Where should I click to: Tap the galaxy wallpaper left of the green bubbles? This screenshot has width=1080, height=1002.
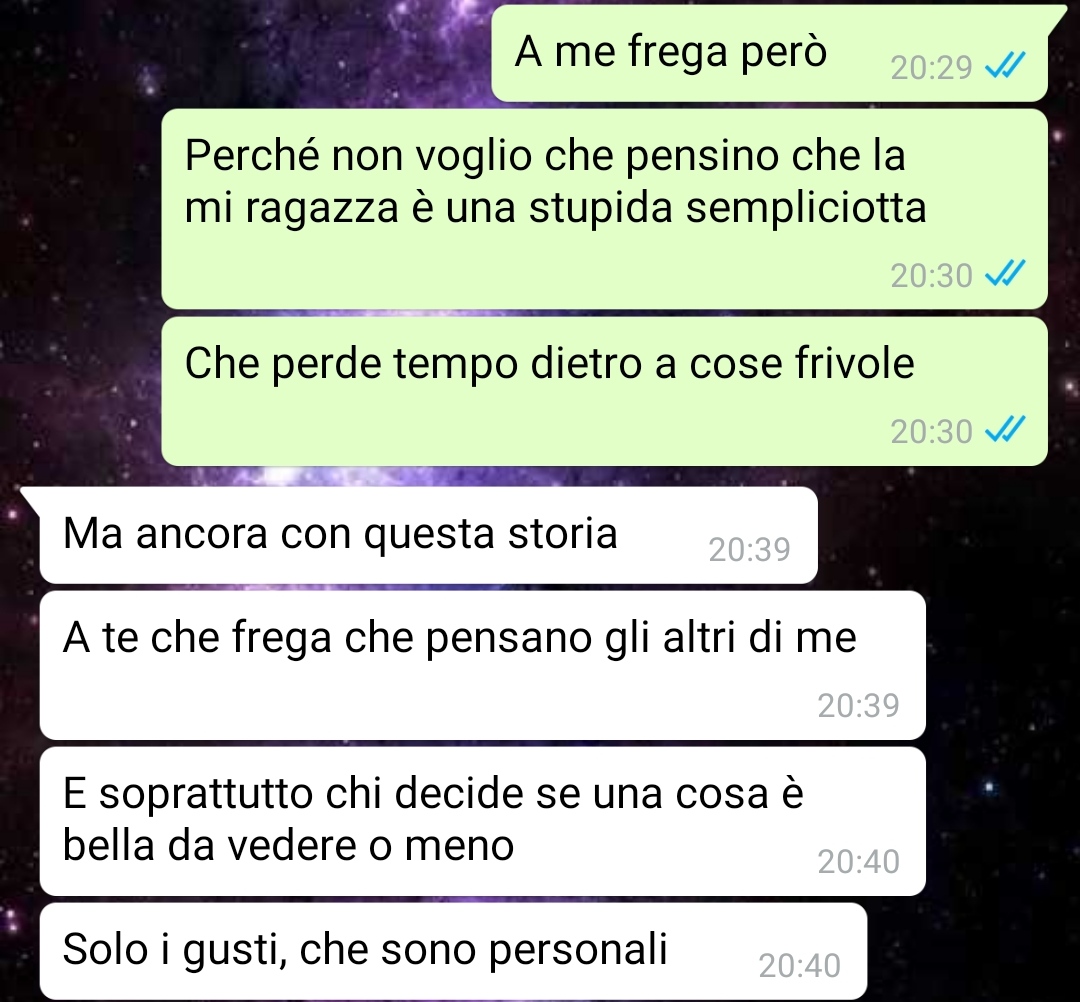[79, 275]
